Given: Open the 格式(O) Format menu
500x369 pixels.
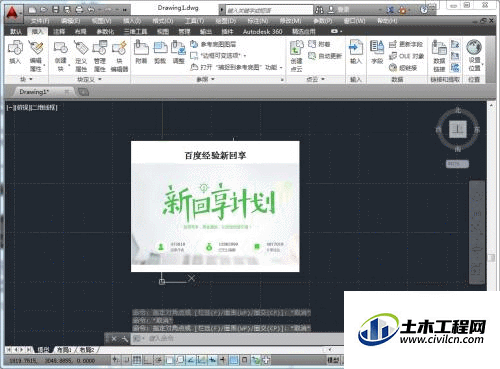Looking at the screenshot, I should (163, 21).
